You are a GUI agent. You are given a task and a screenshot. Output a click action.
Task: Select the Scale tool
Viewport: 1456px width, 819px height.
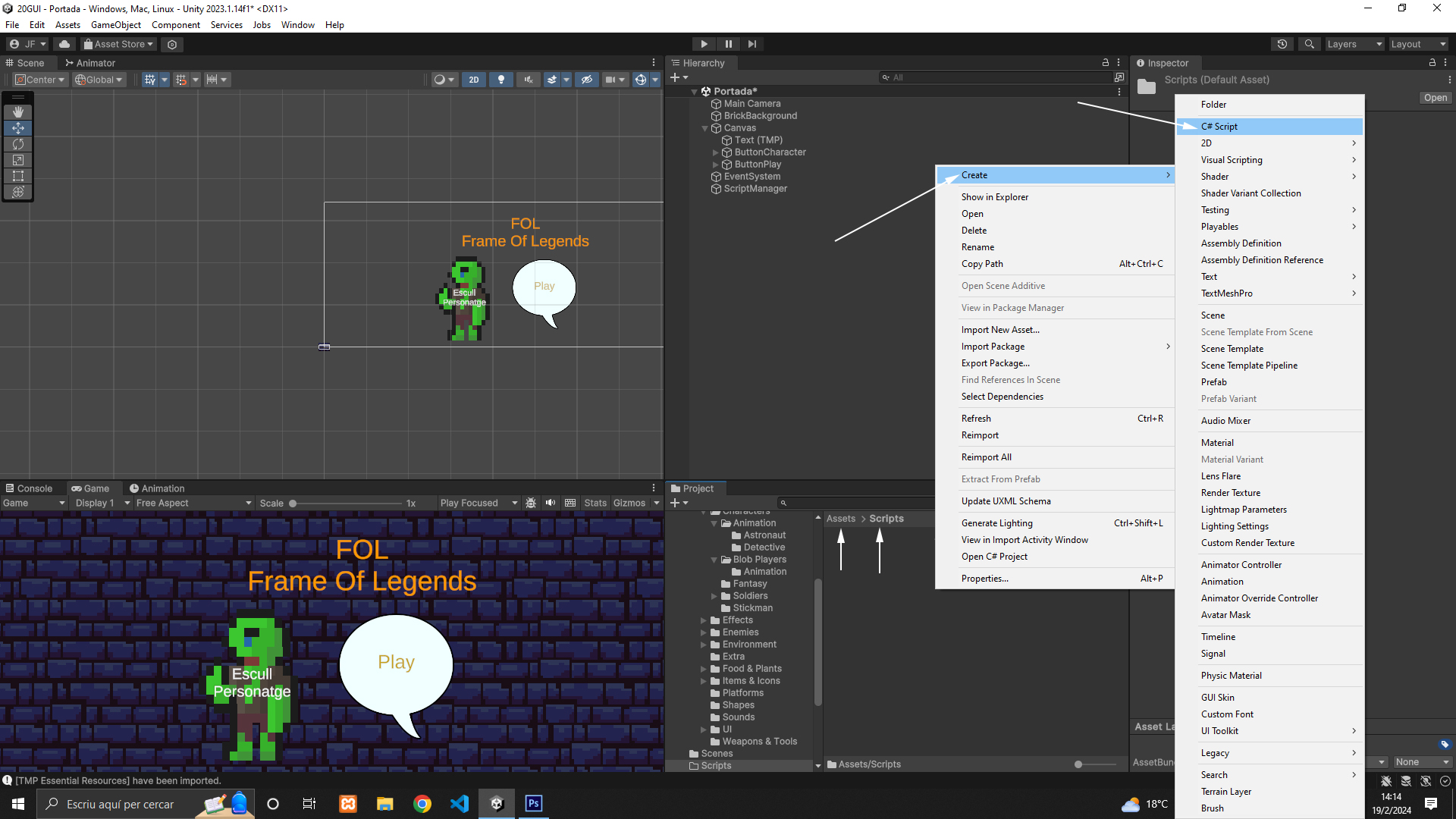coord(18,160)
